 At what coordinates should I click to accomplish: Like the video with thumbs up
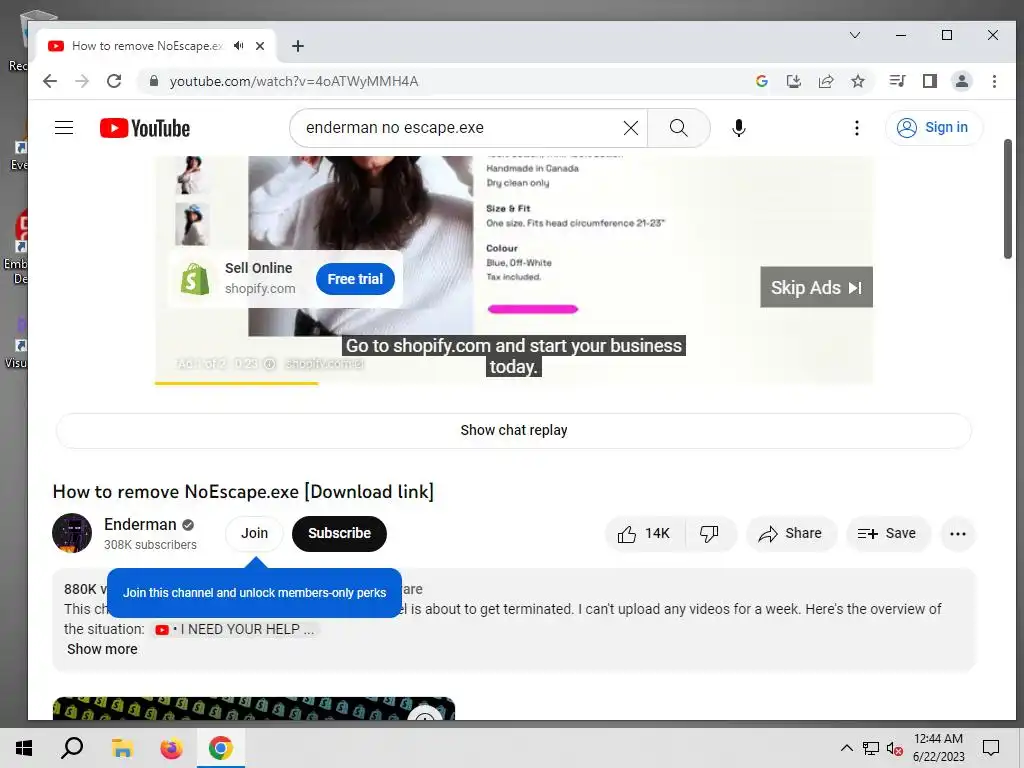click(x=644, y=534)
